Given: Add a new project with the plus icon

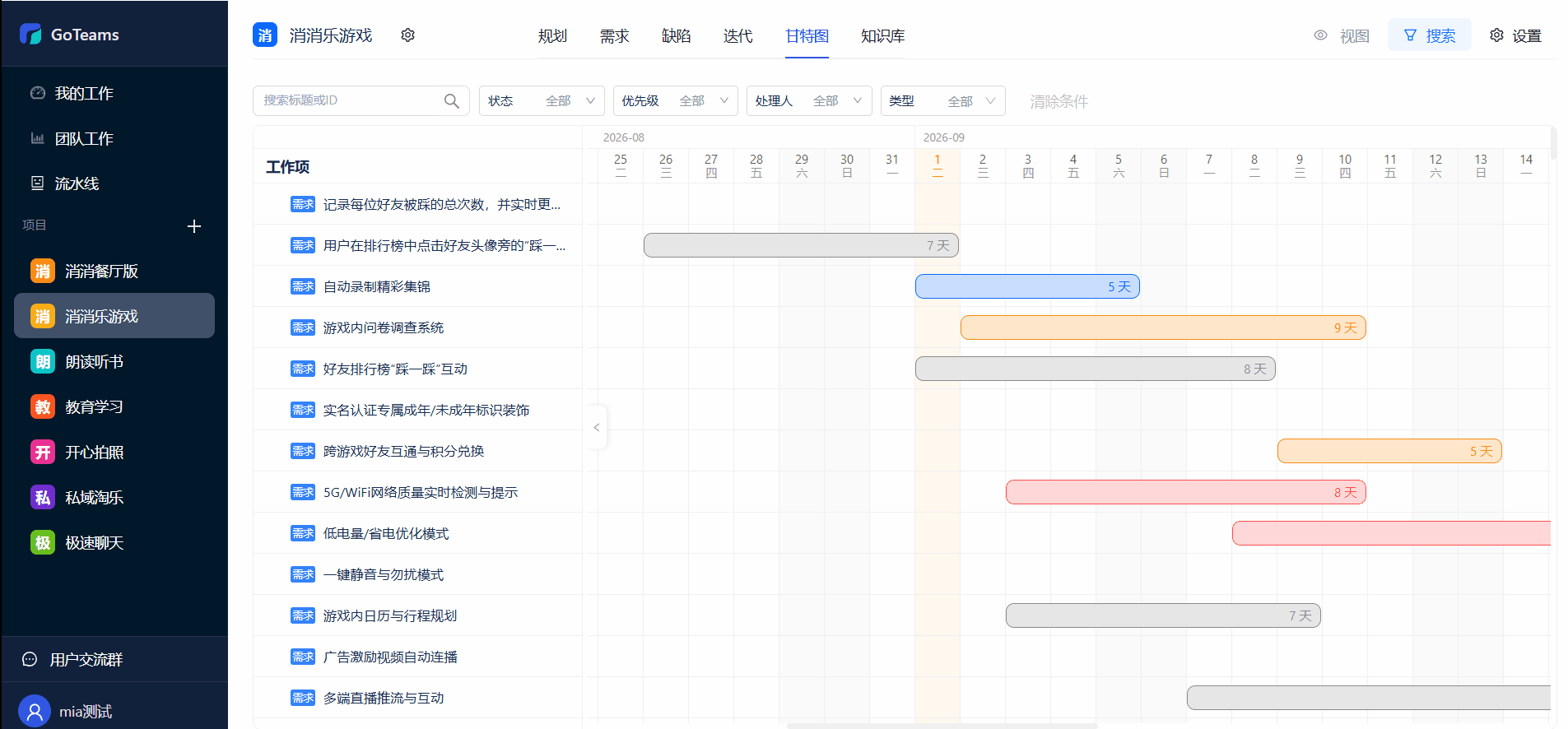Looking at the screenshot, I should pos(194,226).
